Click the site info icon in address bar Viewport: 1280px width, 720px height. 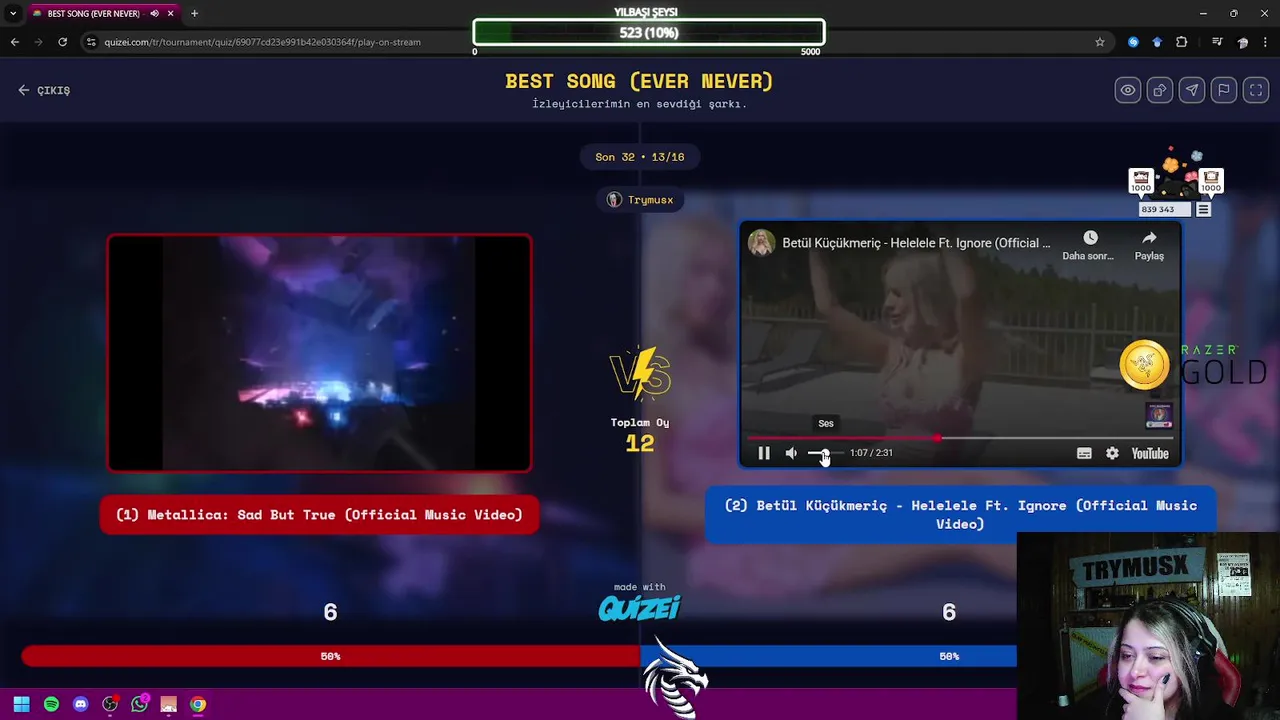[x=91, y=42]
